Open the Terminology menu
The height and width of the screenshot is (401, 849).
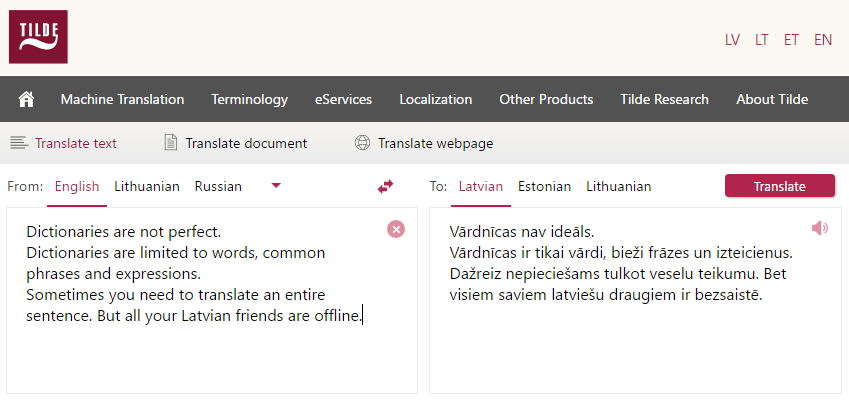tap(250, 100)
